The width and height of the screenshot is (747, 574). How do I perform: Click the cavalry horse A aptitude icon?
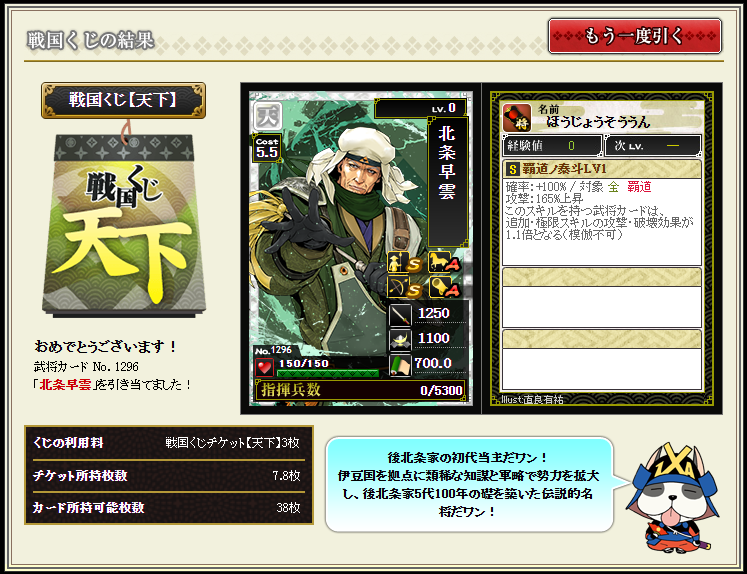(x=445, y=262)
